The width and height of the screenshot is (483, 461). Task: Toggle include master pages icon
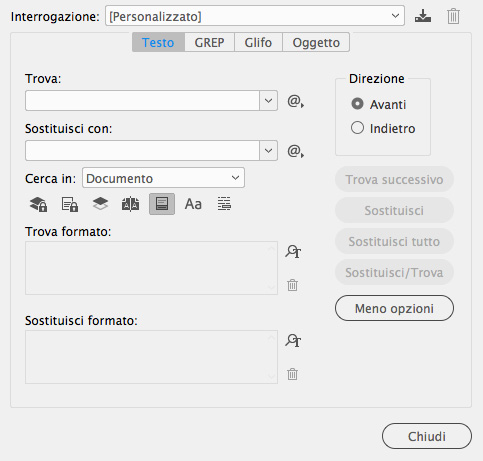point(130,204)
